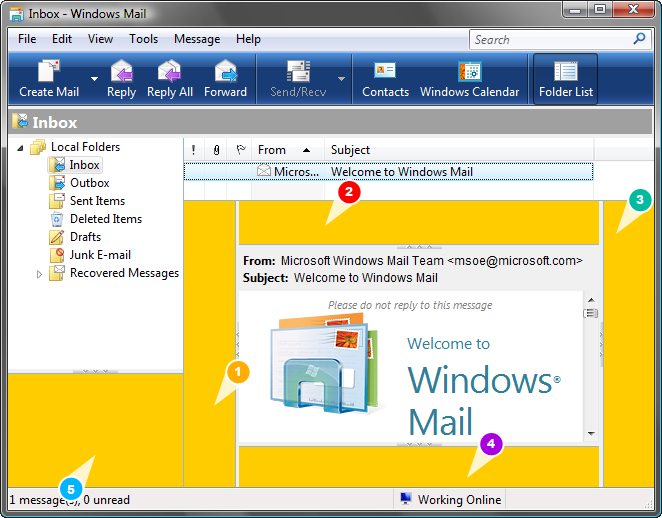The image size is (662, 518).
Task: Collapse the Local Folders tree
Action: [x=20, y=148]
